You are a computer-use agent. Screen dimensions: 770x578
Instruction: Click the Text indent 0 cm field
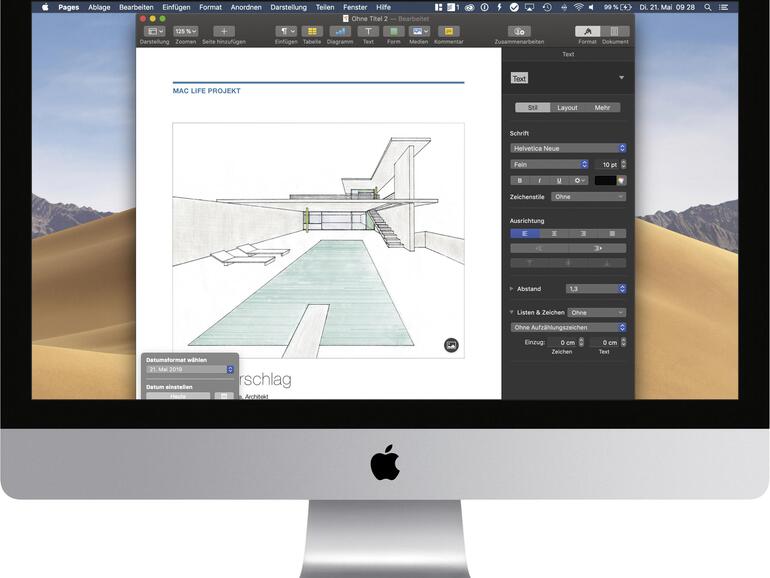point(607,342)
